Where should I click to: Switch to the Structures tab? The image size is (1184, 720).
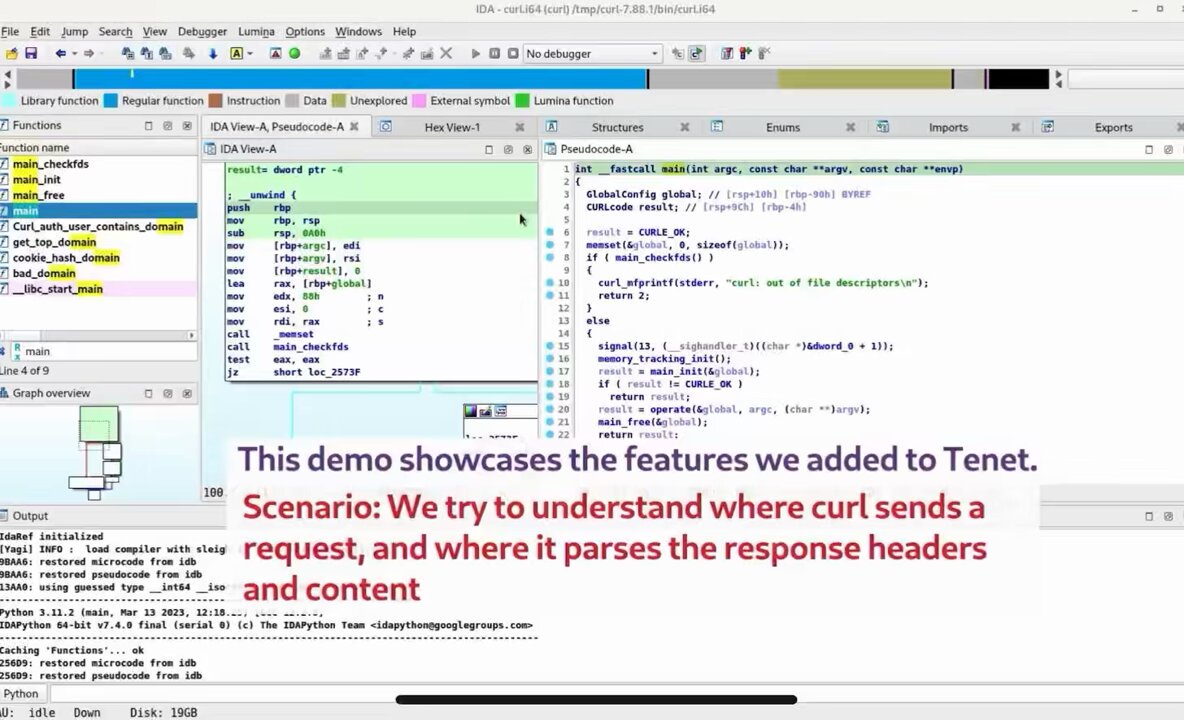click(x=617, y=127)
